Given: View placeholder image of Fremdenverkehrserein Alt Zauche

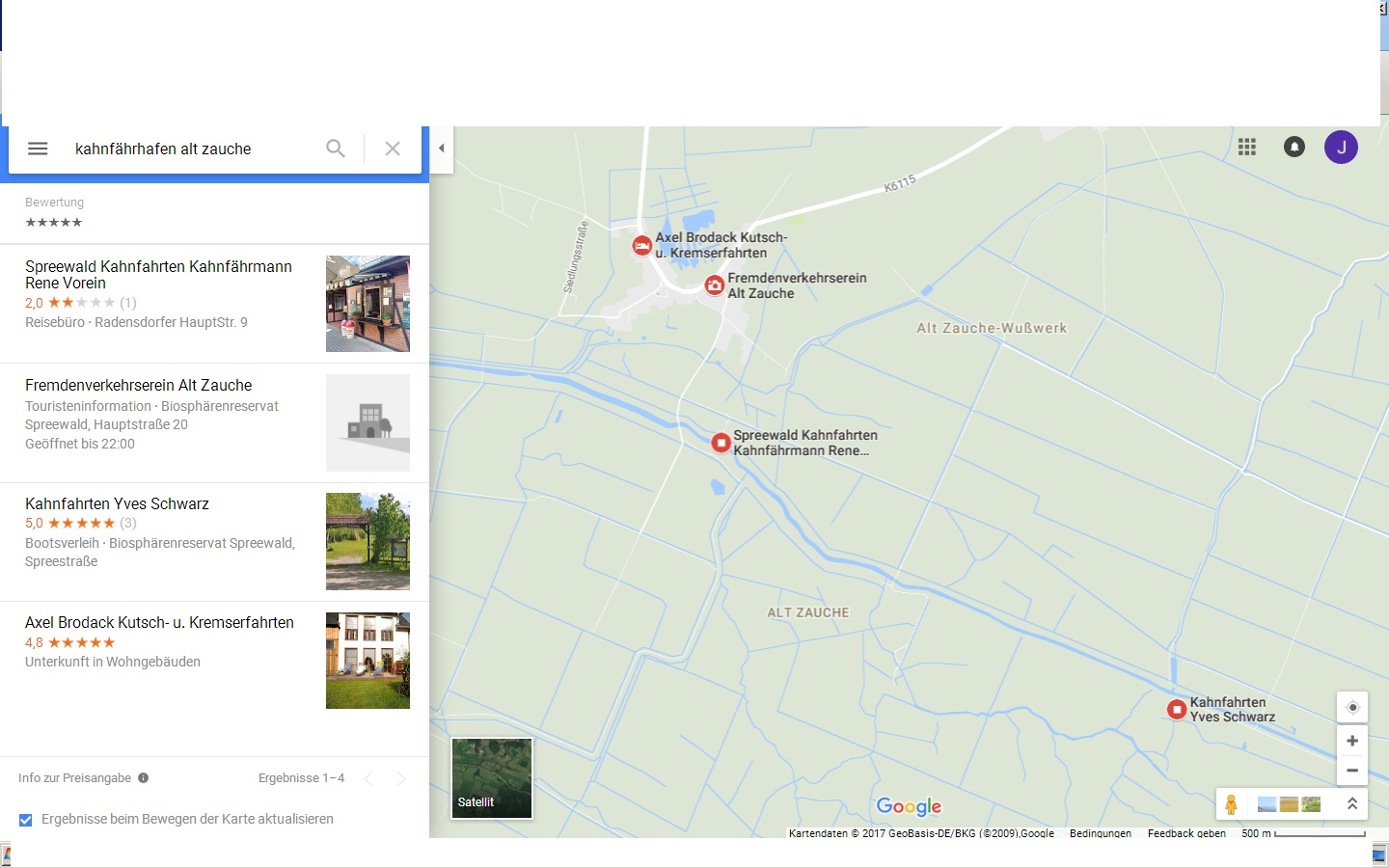Looking at the screenshot, I should 368,422.
